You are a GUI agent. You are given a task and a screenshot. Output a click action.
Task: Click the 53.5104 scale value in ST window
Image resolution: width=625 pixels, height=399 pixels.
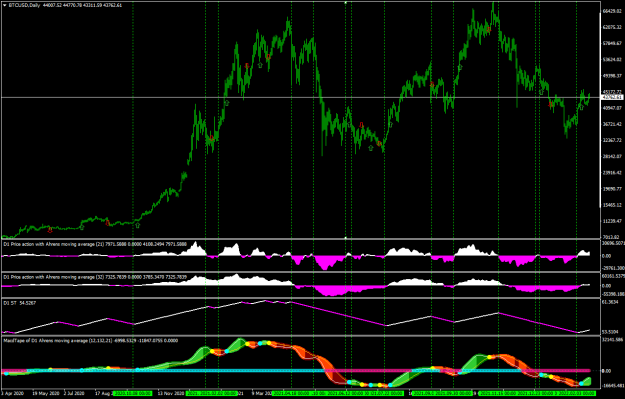pos(610,332)
